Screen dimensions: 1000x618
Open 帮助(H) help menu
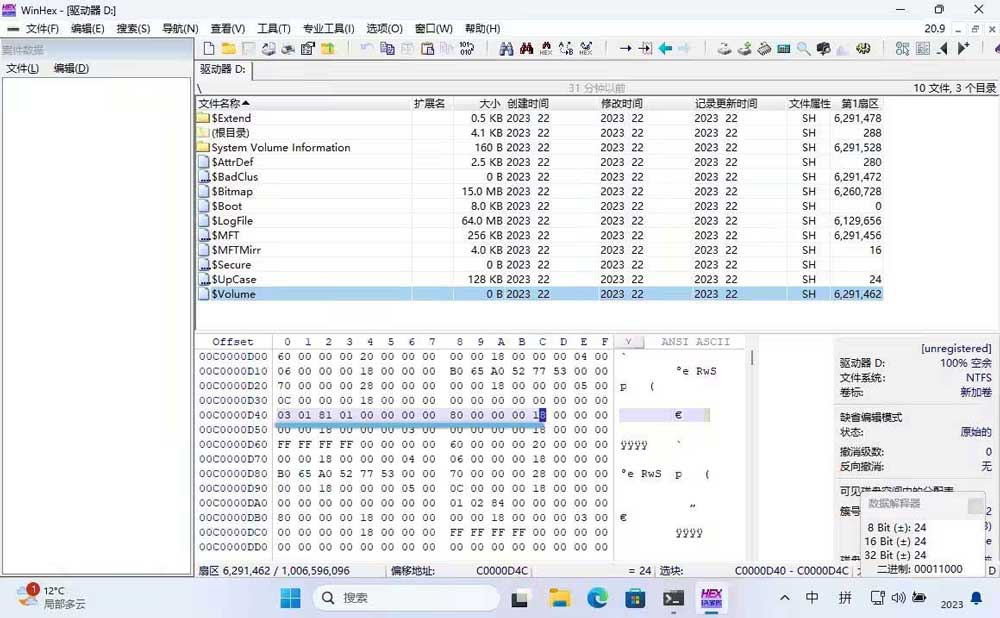click(483, 29)
